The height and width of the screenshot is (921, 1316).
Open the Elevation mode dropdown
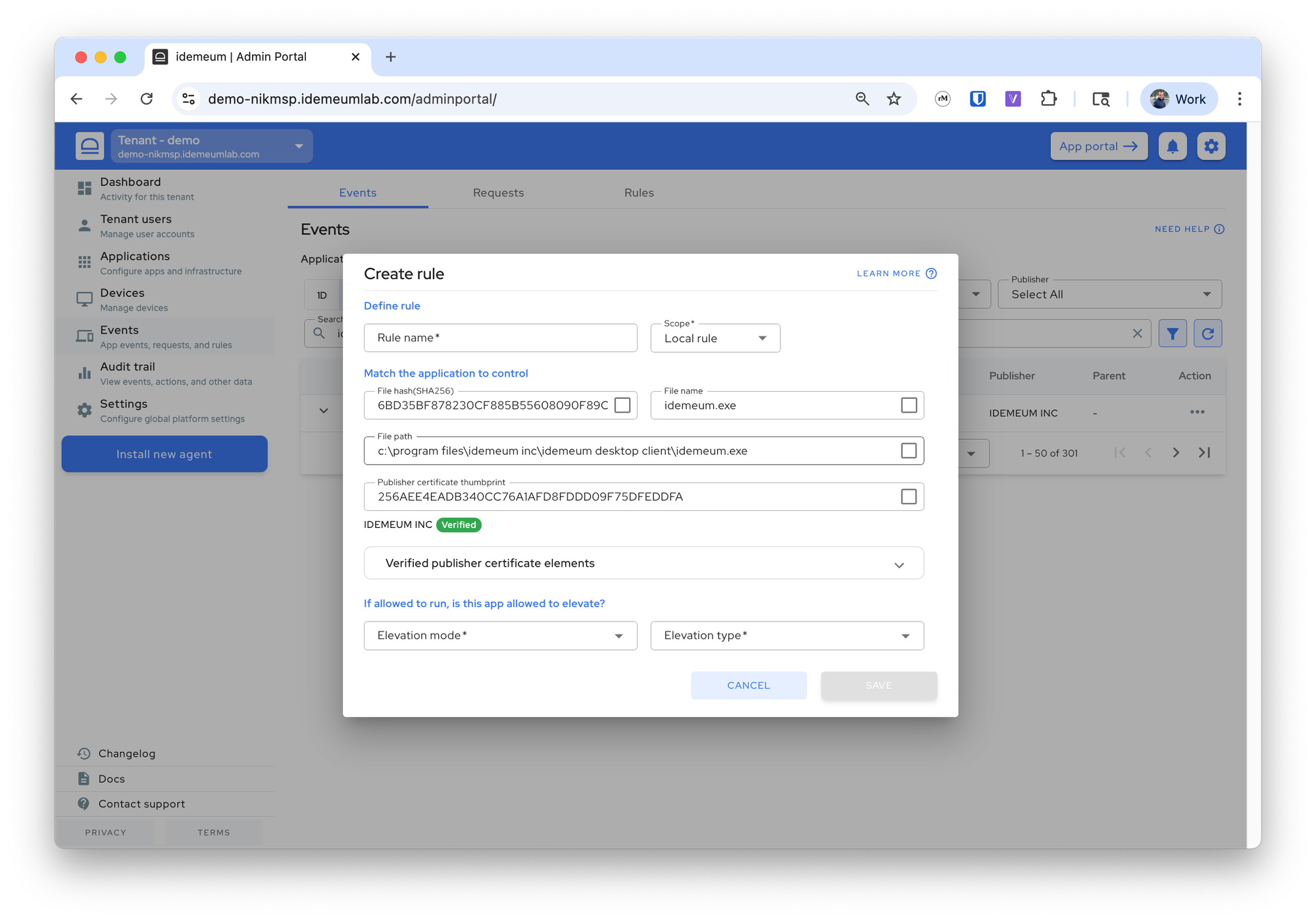pos(500,636)
